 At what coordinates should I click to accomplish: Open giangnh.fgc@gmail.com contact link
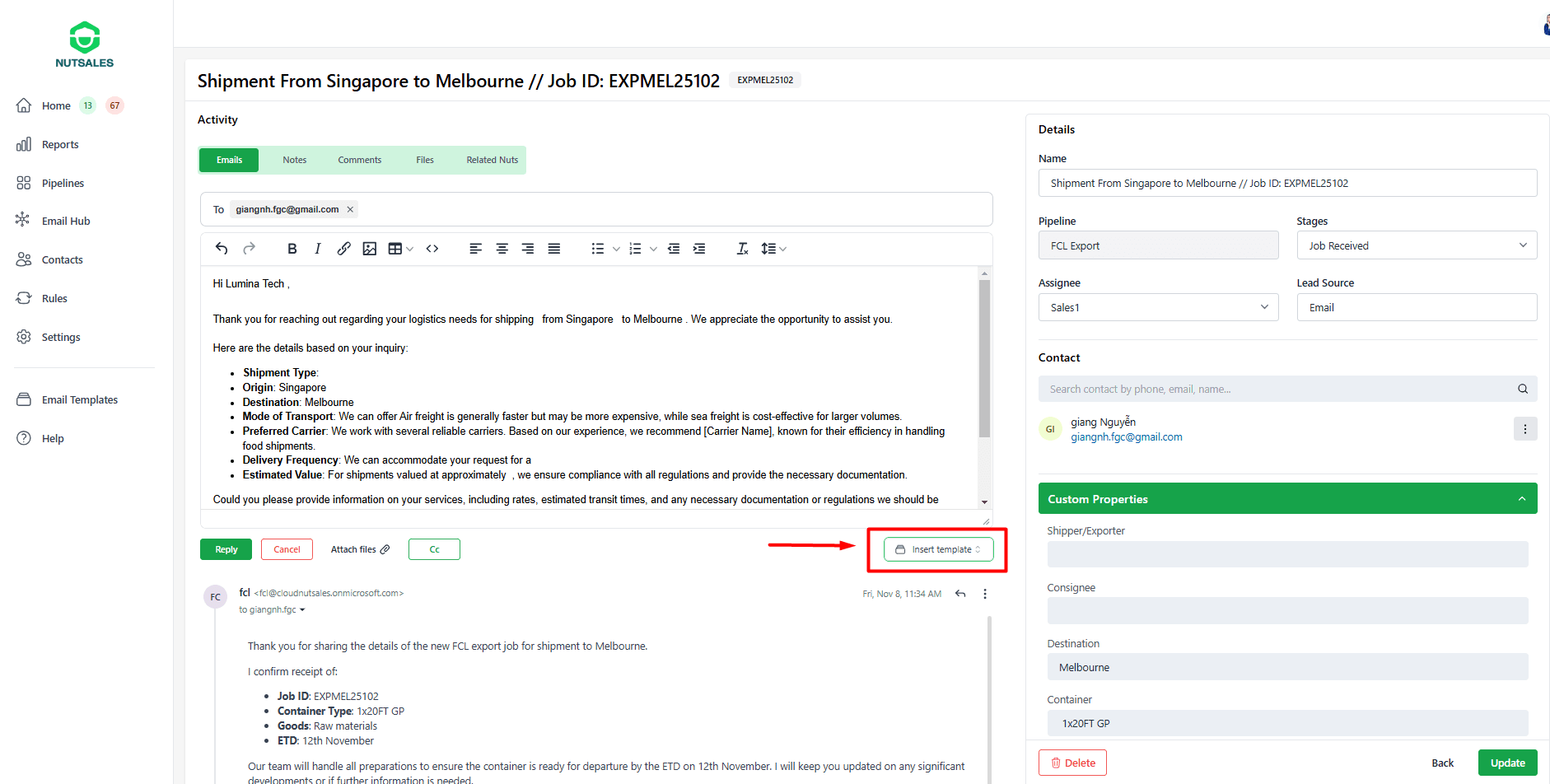point(1126,437)
